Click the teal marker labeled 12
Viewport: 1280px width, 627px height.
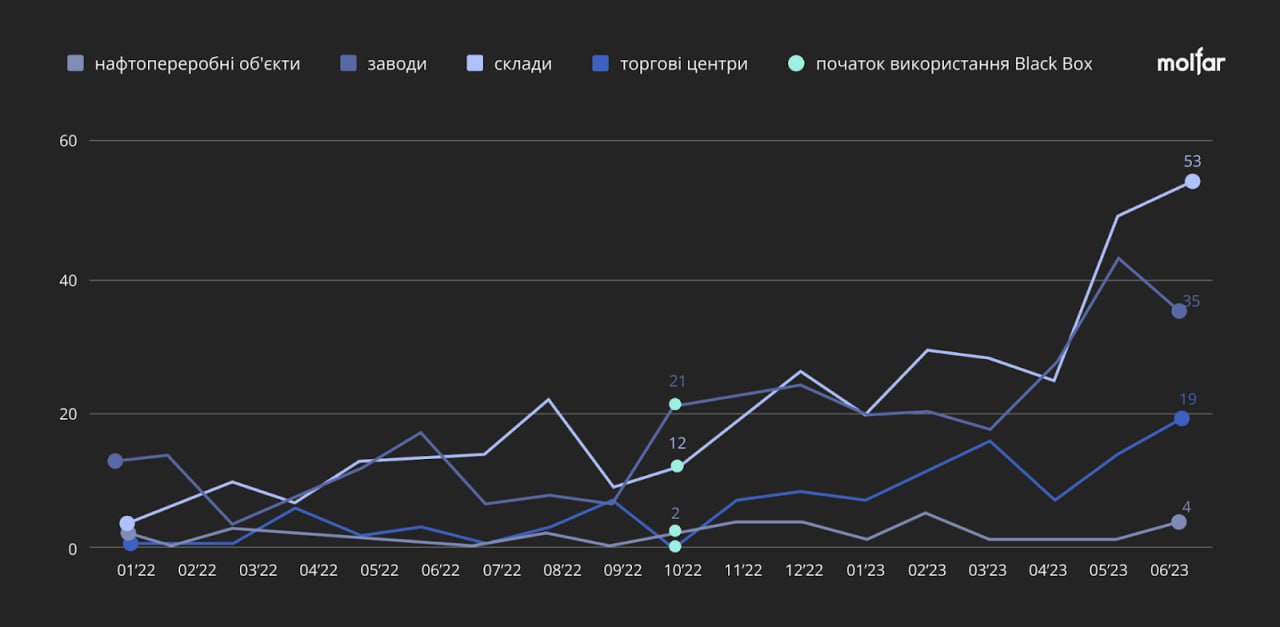click(677, 466)
